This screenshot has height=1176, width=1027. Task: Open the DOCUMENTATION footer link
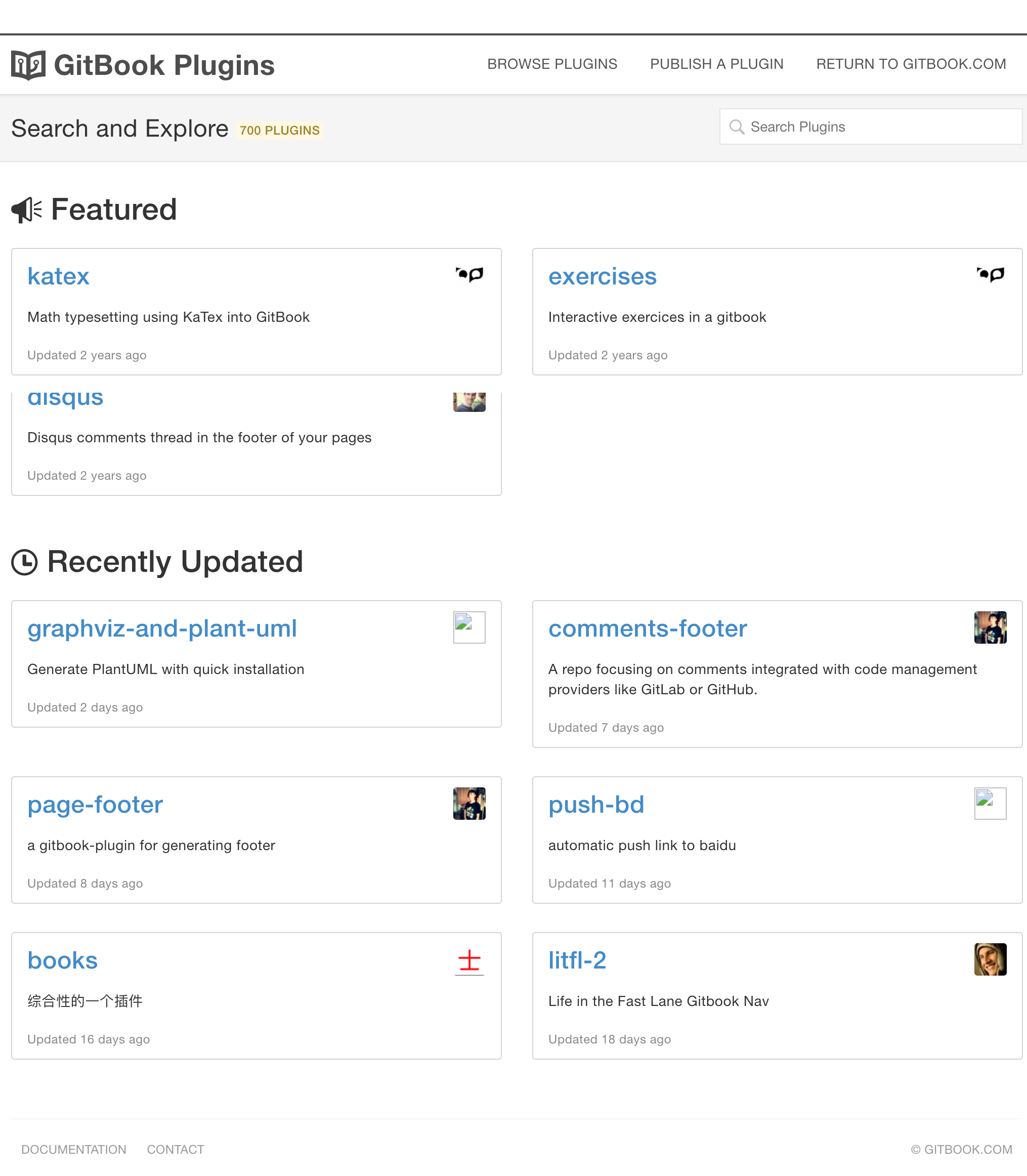pos(73,1150)
